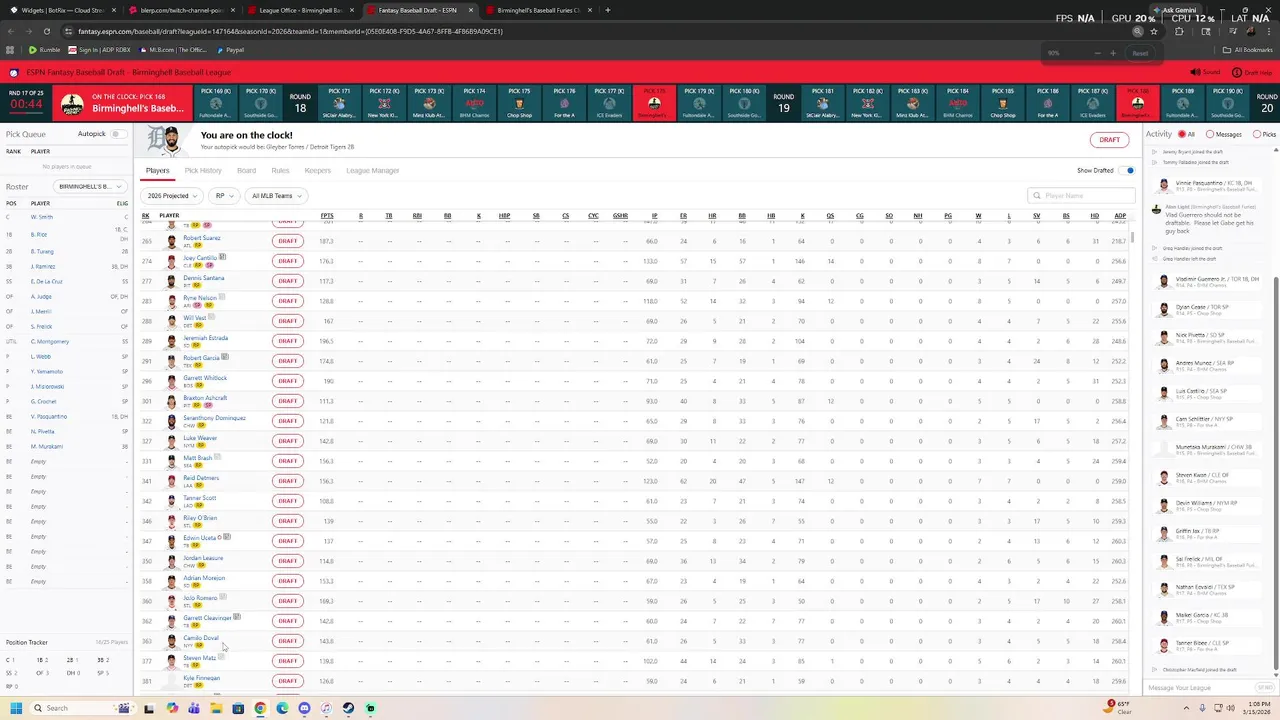
Task: Draft Kyle Finnegan
Action: (287, 681)
